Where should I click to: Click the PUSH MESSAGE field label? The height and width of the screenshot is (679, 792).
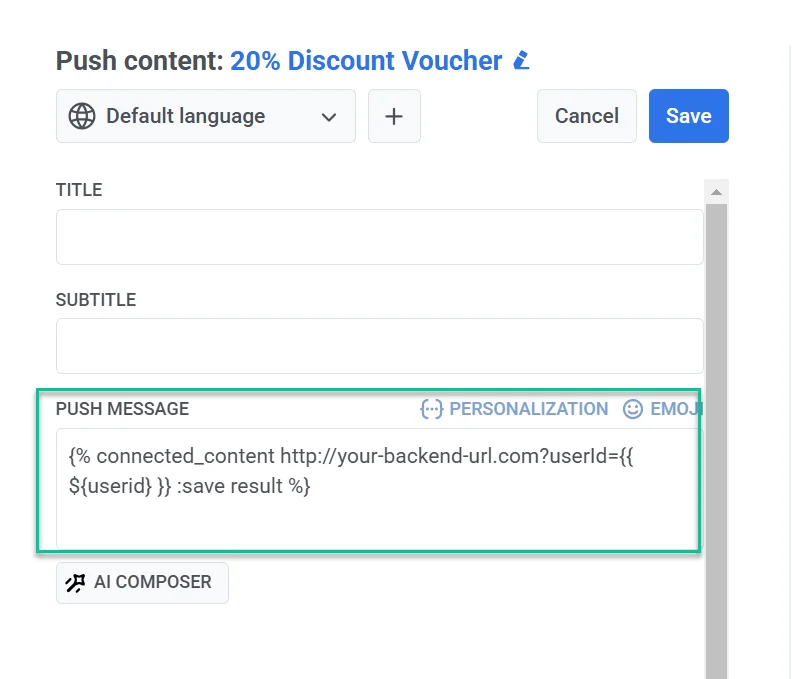[x=122, y=409]
